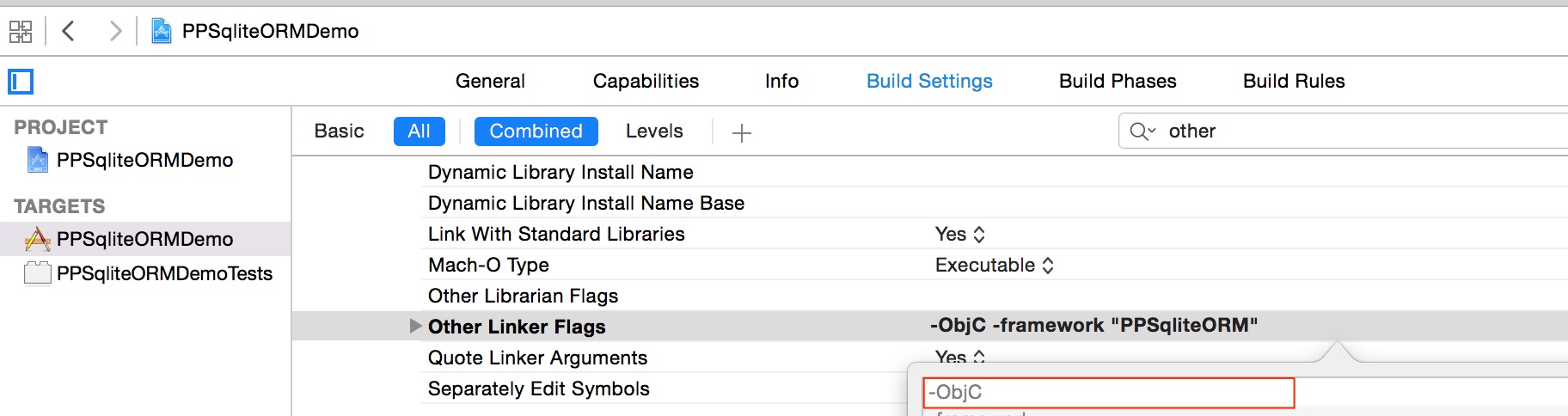The height and width of the screenshot is (416, 1568).
Task: Go forward with the right chevron
Action: coord(115,32)
